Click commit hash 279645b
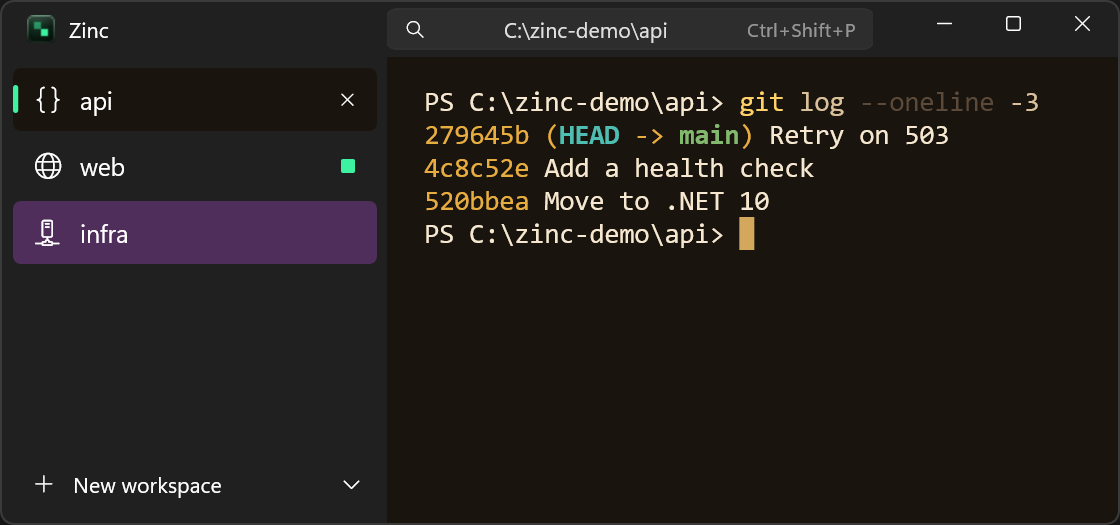This screenshot has width=1120, height=525. tap(476, 136)
